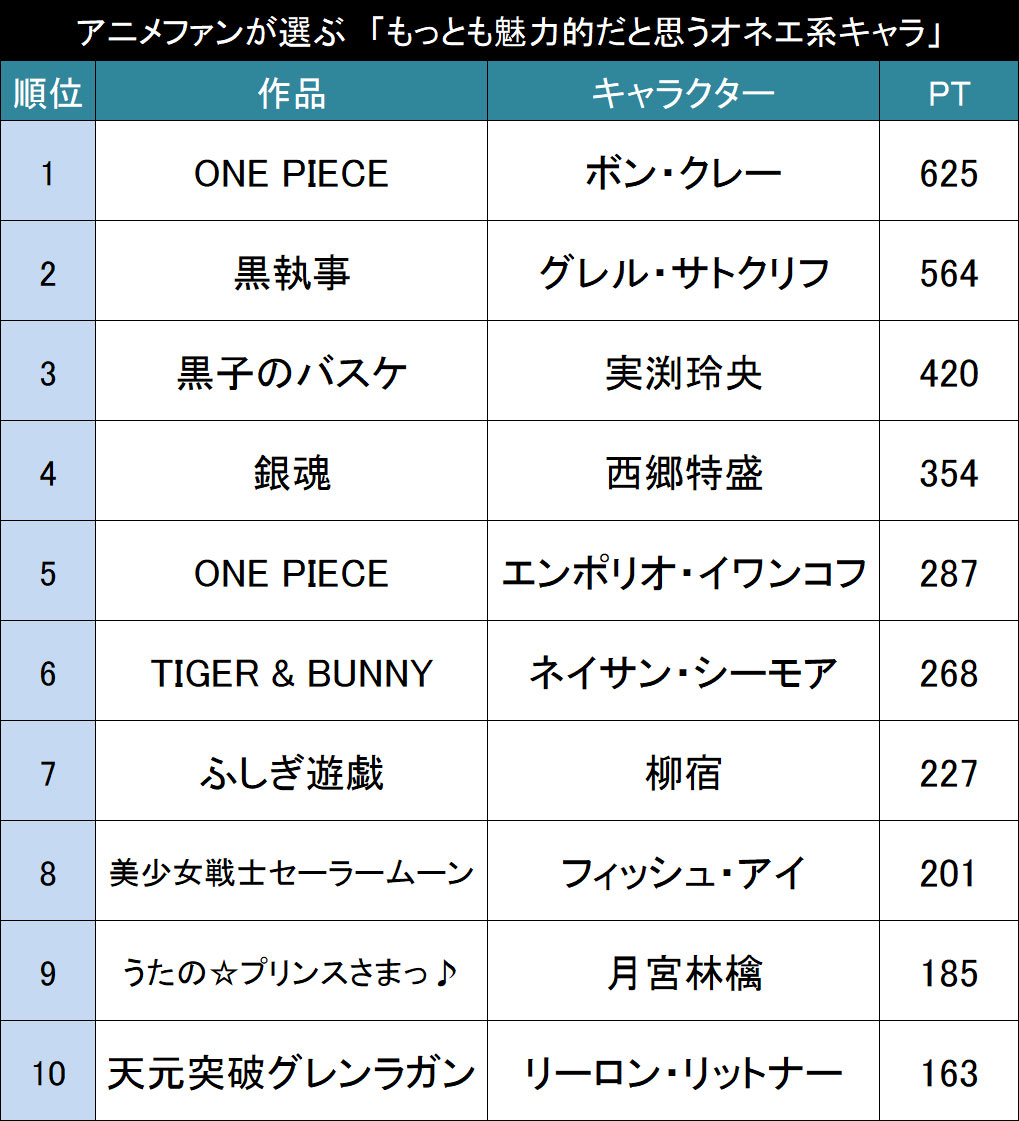Click the キャラクター column header
Image resolution: width=1019 pixels, height=1121 pixels.
[x=683, y=92]
